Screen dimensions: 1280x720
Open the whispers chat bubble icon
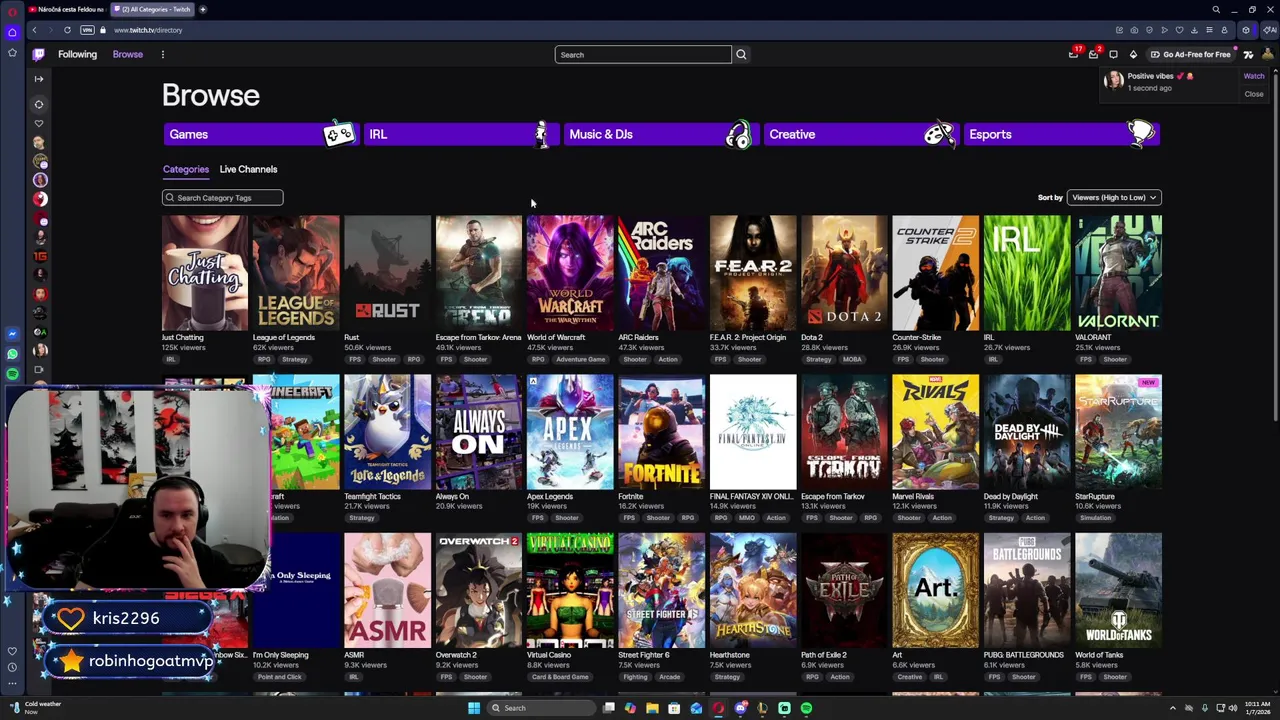(x=1113, y=54)
